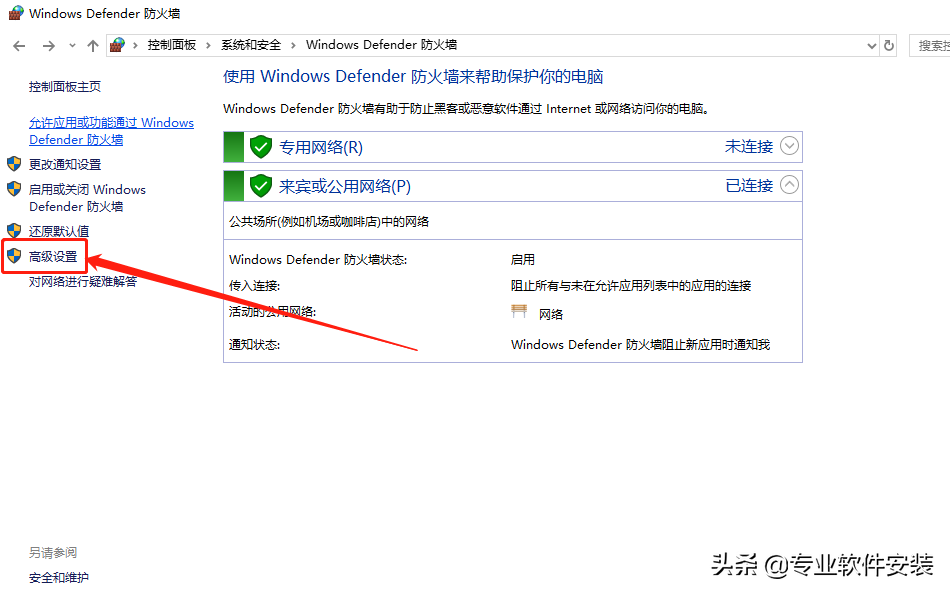This screenshot has height=594, width=950.
Task: Open 安全和维护 link
Action: coord(59,578)
